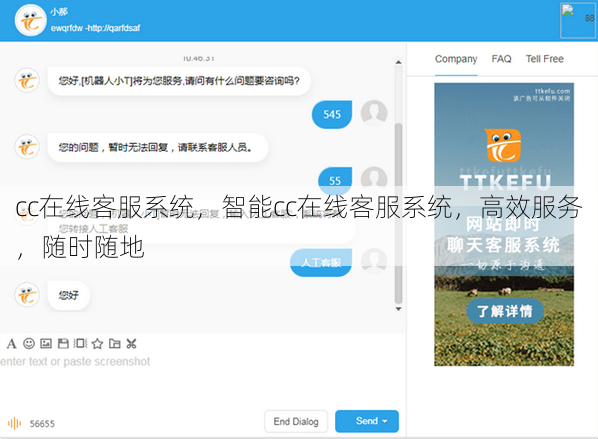
Task: Click the star rating icon
Action: point(97,344)
